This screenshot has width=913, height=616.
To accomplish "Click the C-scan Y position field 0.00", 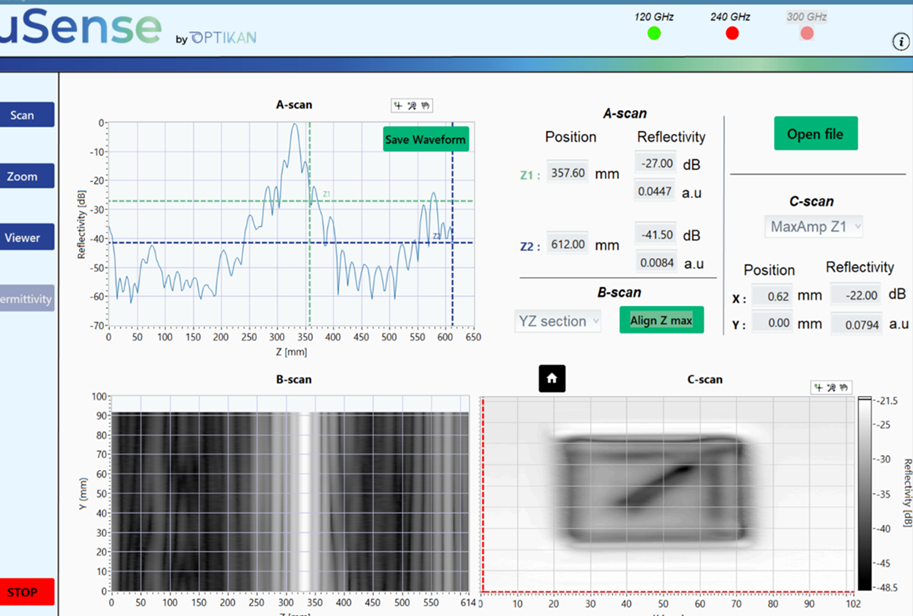I will tap(772, 323).
